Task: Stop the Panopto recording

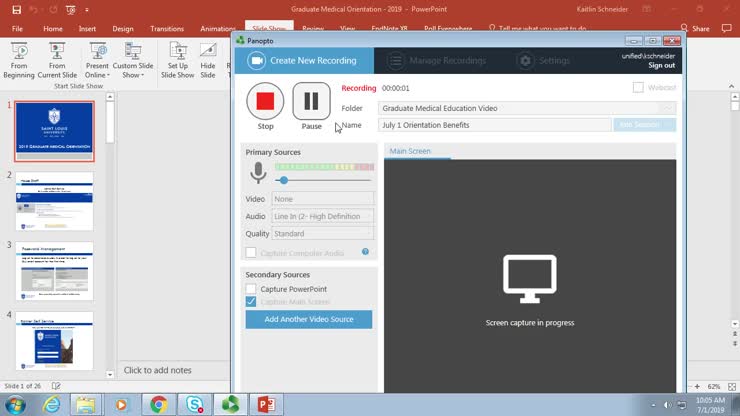Action: pyautogui.click(x=265, y=101)
